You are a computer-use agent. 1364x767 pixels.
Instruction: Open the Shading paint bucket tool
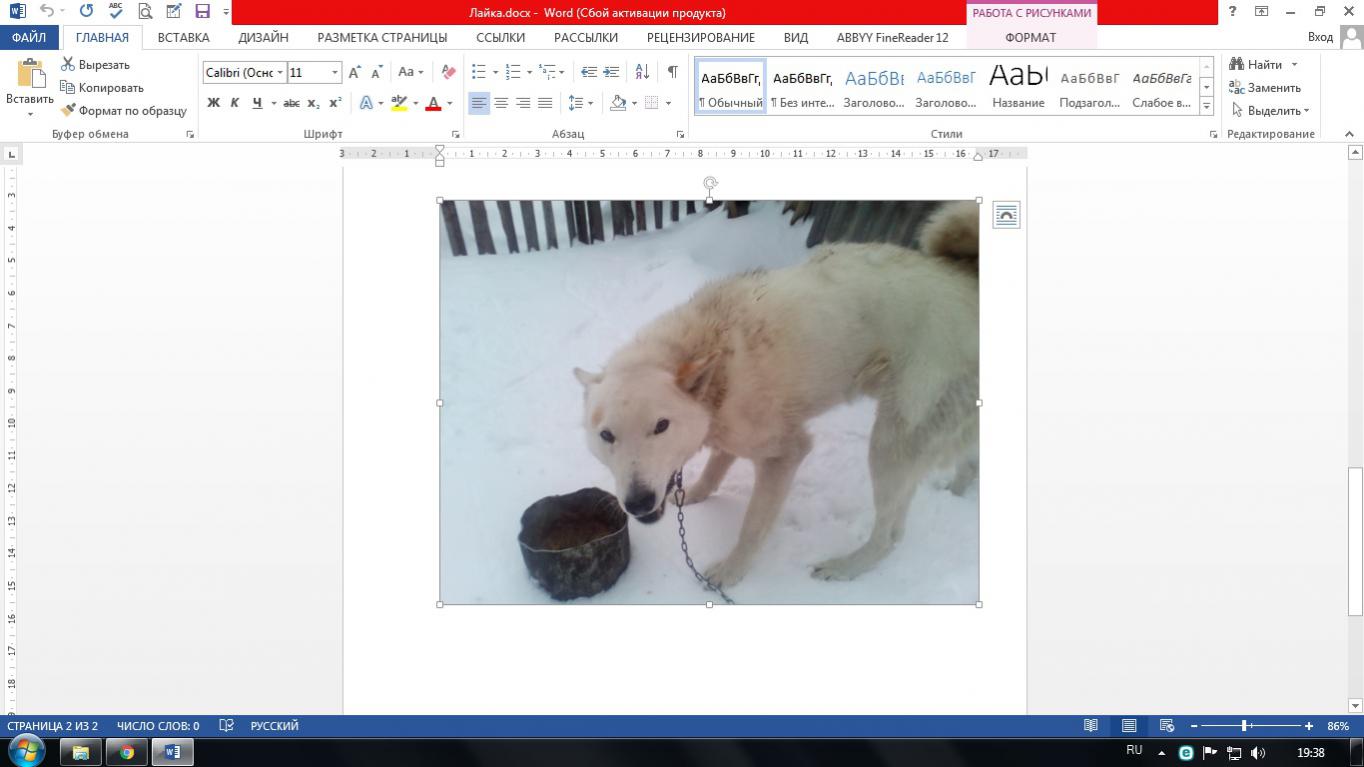(x=618, y=103)
